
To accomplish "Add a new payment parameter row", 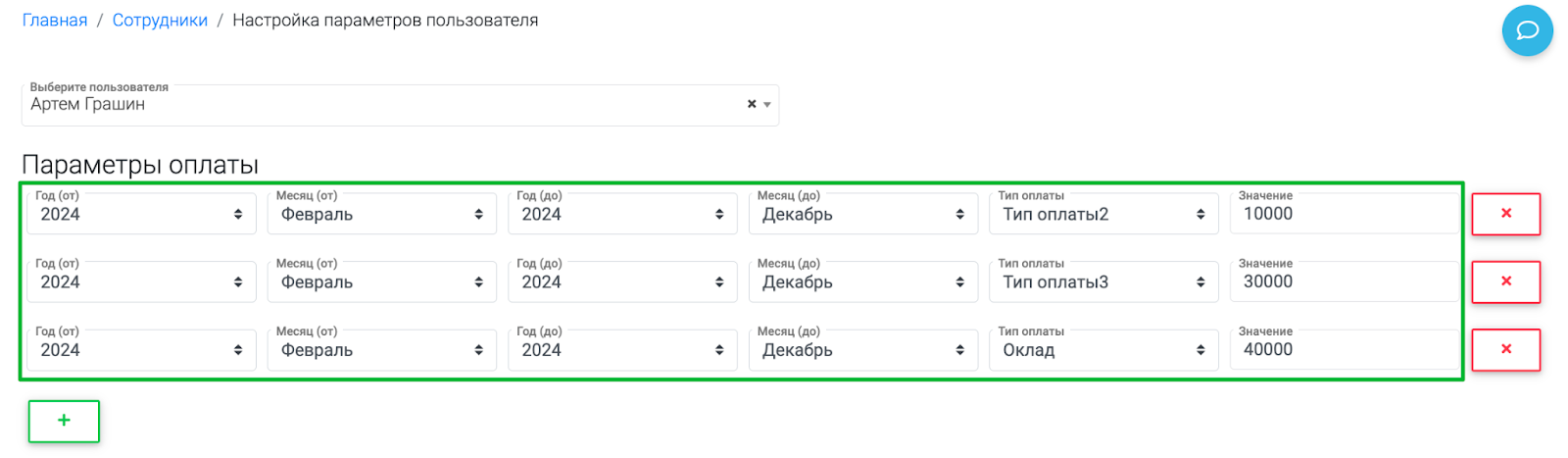I will click(x=64, y=421).
